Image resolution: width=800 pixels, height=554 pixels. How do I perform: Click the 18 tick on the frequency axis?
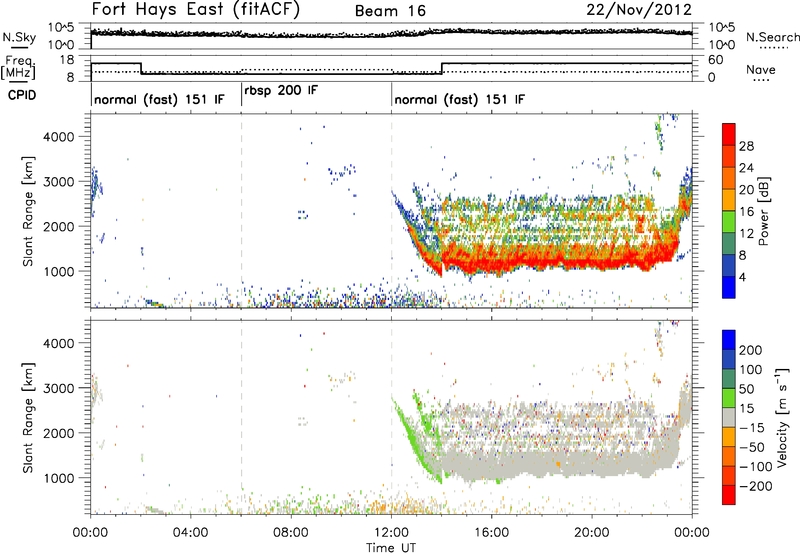(x=67, y=60)
